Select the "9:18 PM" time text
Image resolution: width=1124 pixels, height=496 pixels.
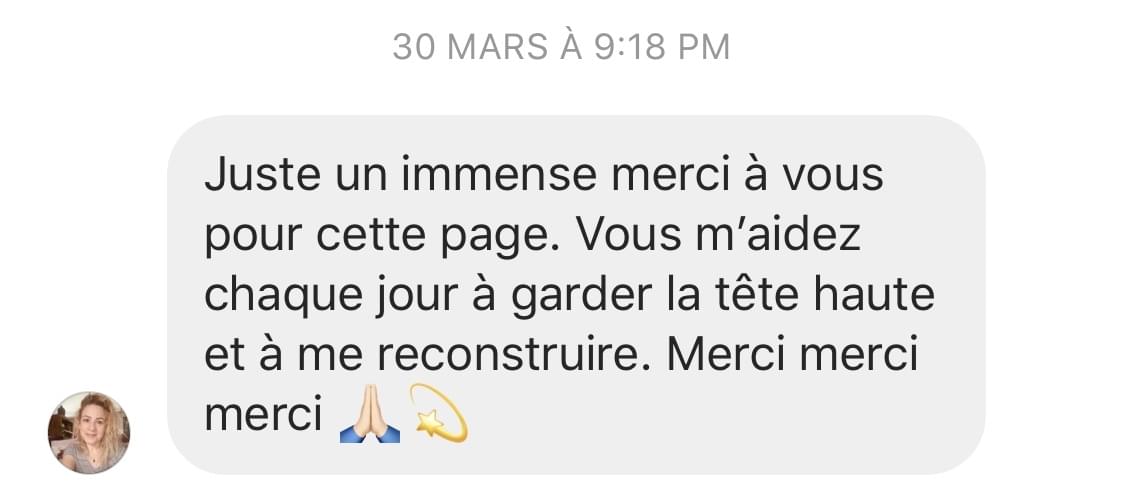click(x=661, y=47)
